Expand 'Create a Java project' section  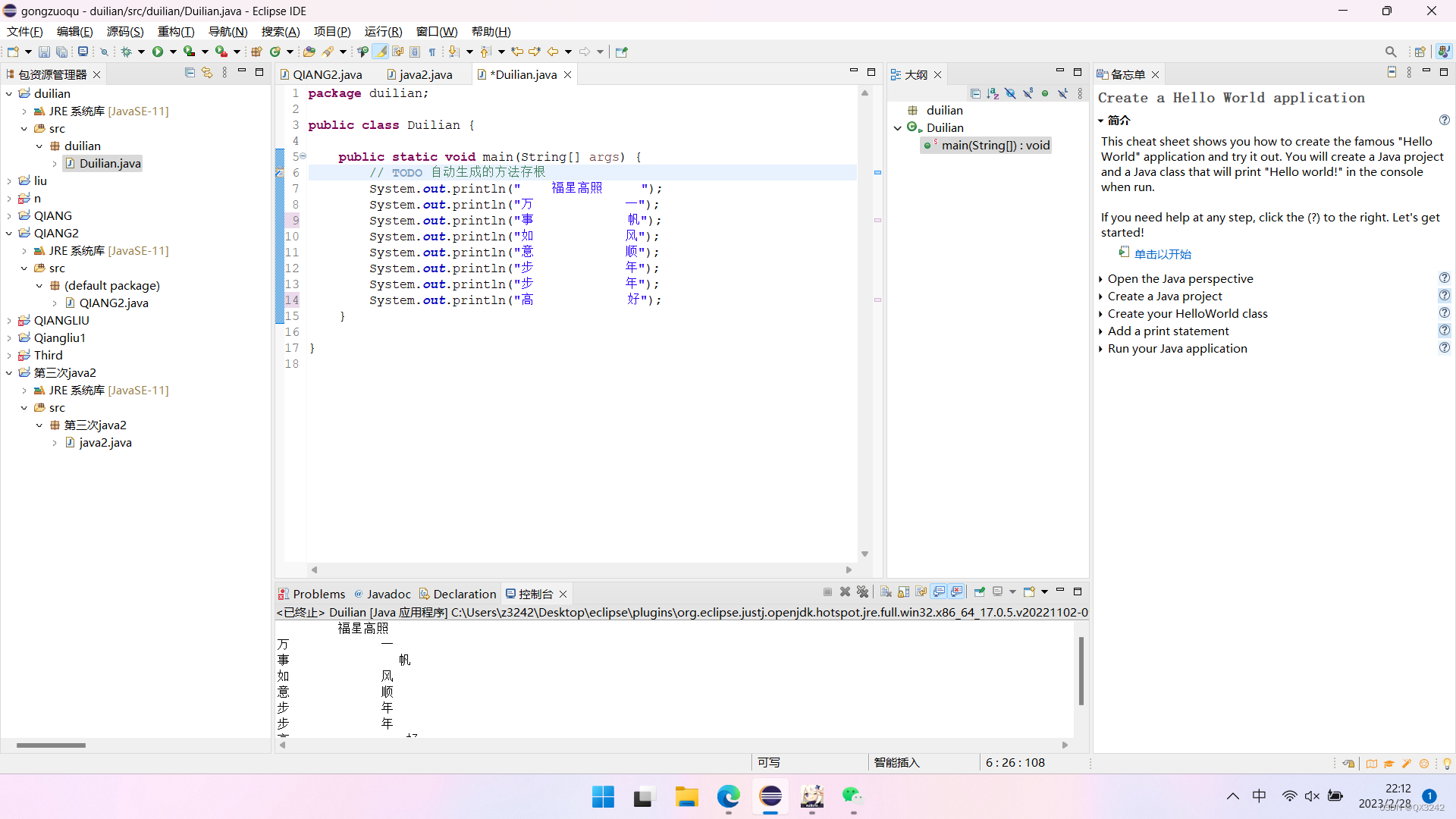pos(1164,297)
